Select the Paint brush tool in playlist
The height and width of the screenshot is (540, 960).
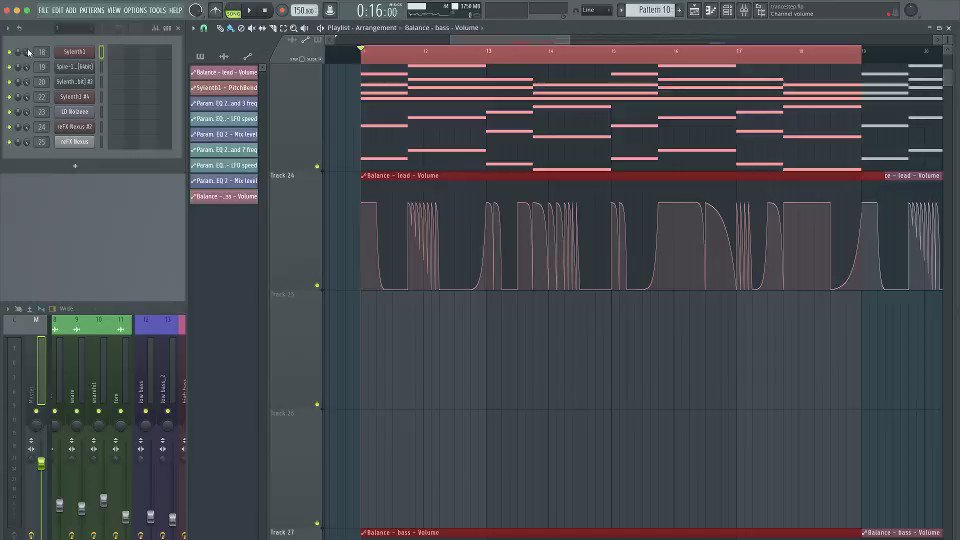click(231, 28)
